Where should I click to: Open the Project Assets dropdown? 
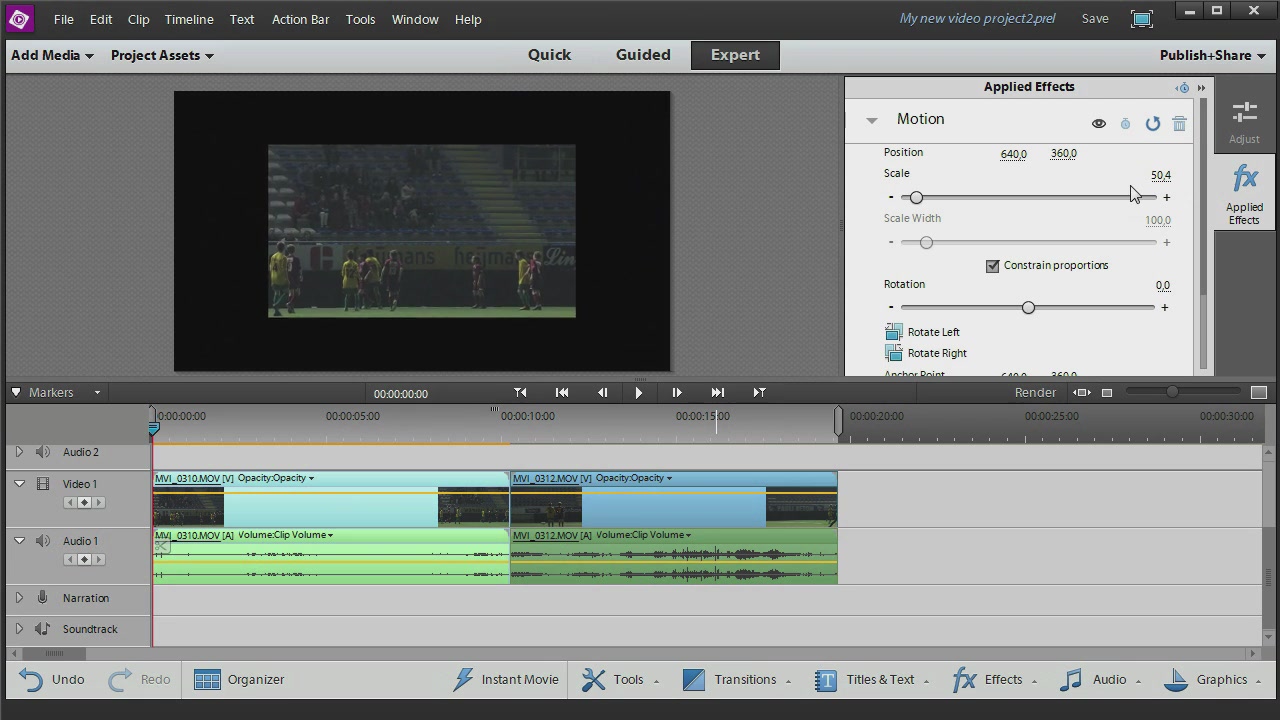point(162,55)
